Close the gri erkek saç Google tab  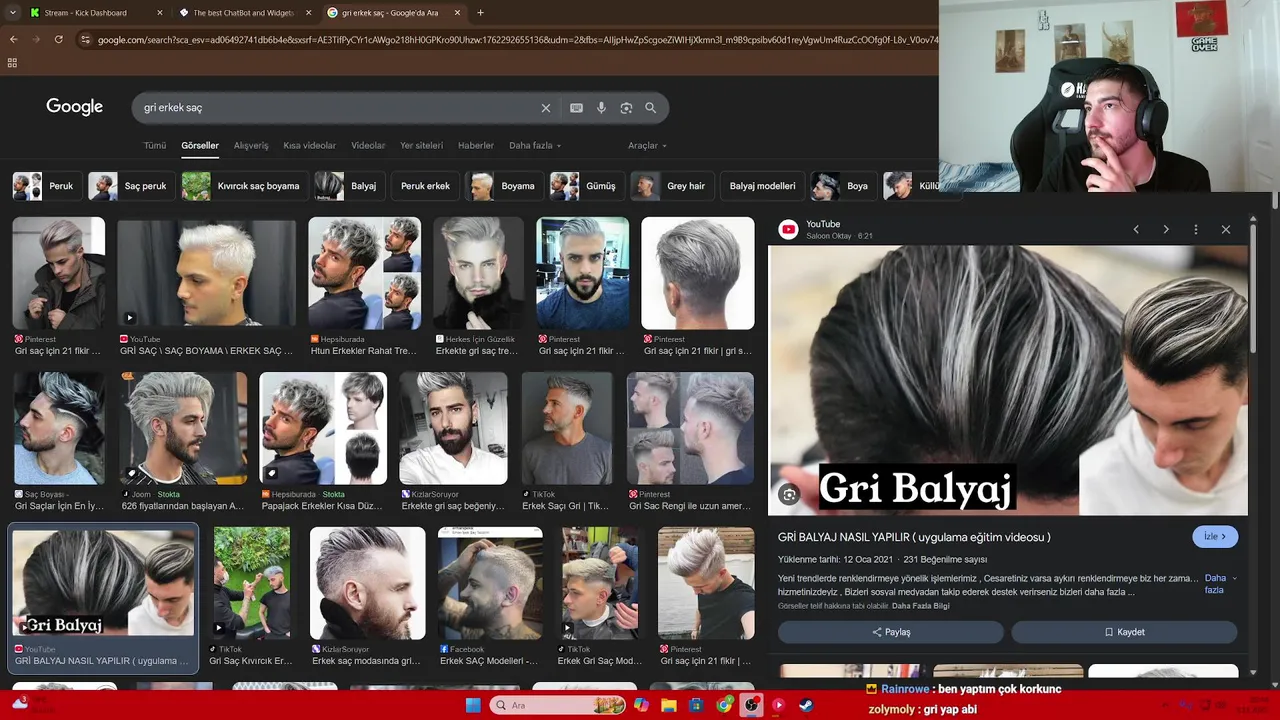point(457,13)
